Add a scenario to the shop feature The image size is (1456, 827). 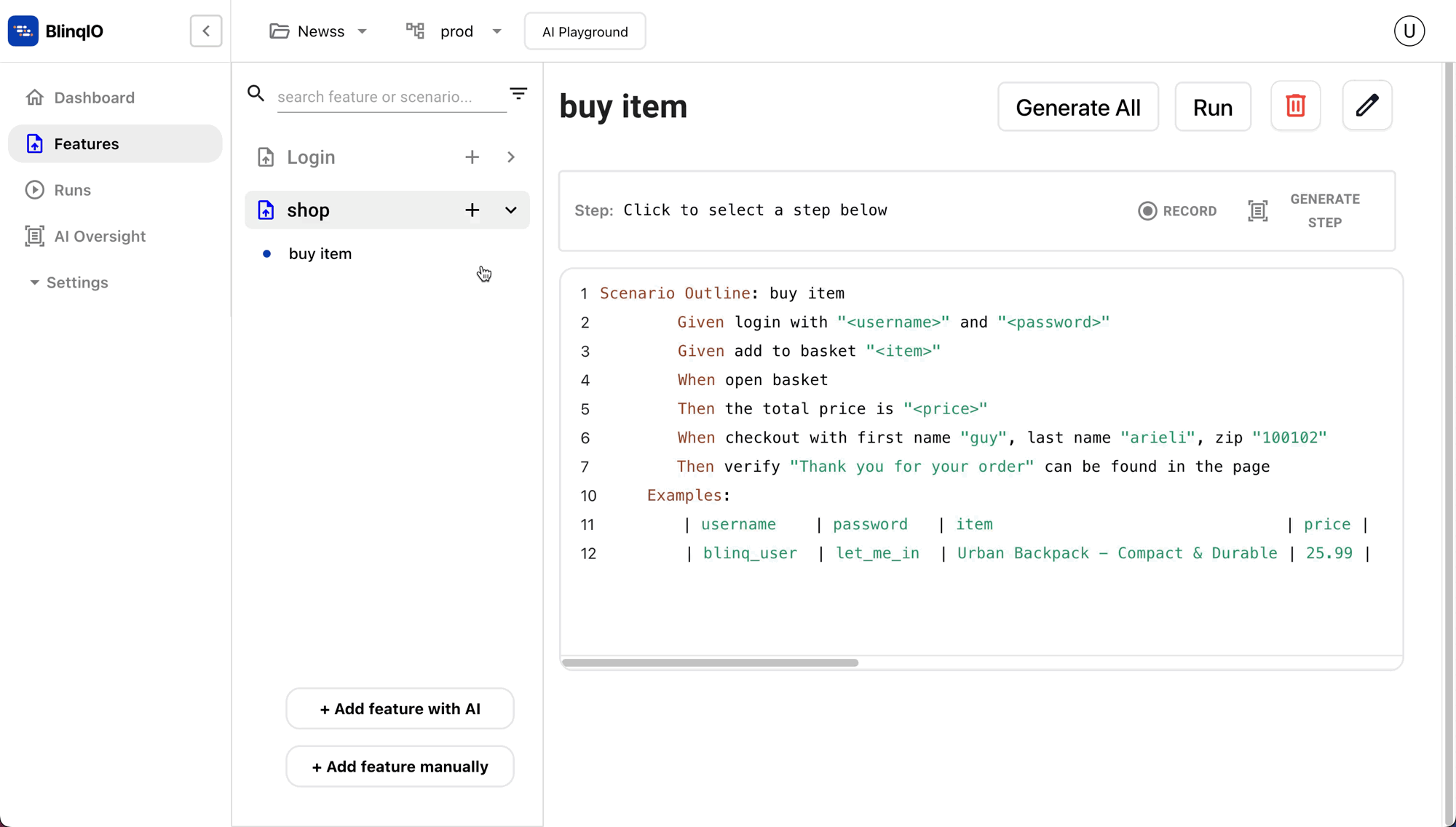(x=472, y=210)
